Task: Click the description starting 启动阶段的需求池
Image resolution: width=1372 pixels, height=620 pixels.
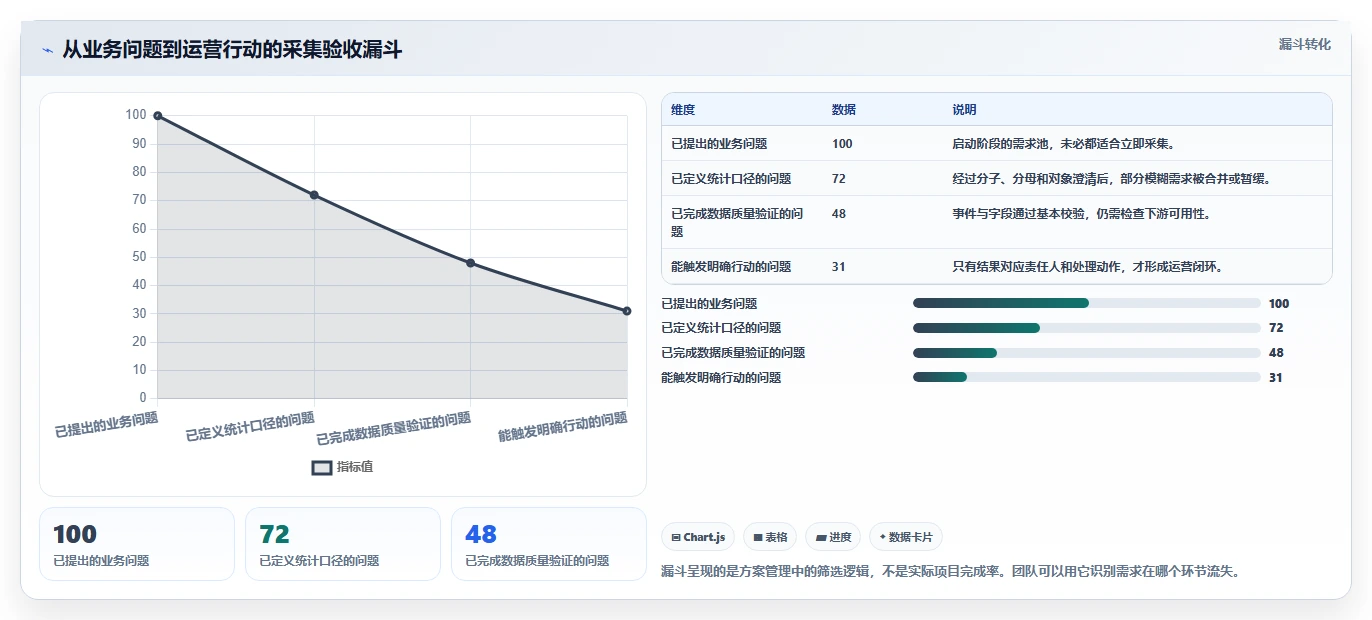Action: click(1064, 144)
